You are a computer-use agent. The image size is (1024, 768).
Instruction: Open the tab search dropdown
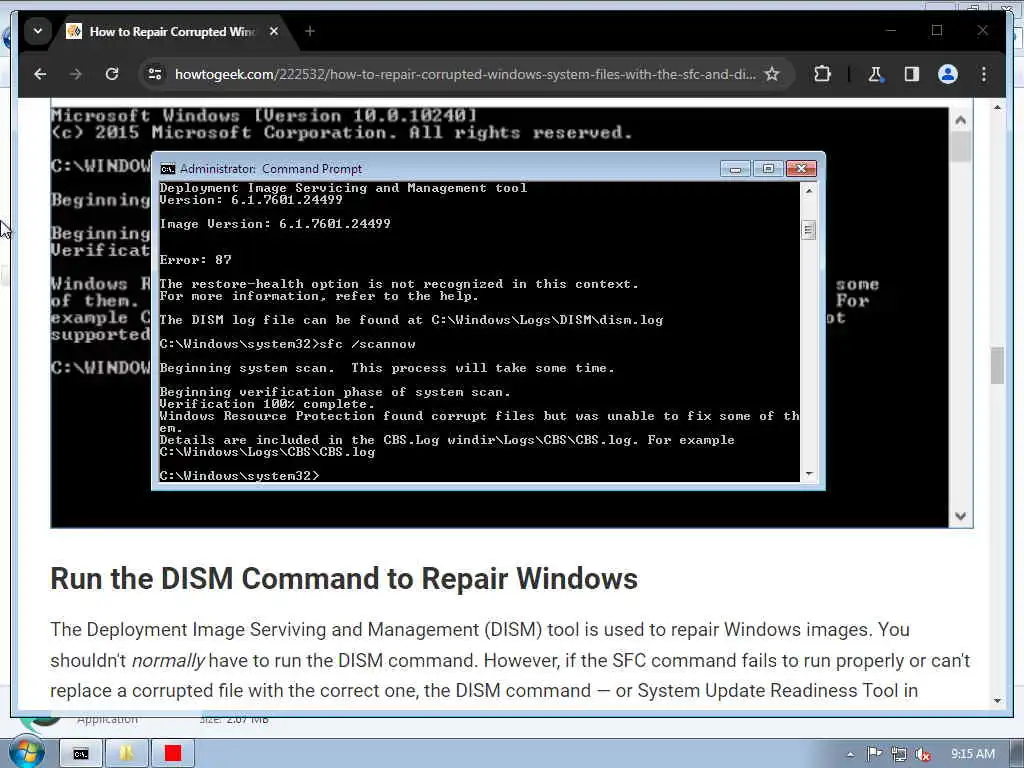point(38,31)
